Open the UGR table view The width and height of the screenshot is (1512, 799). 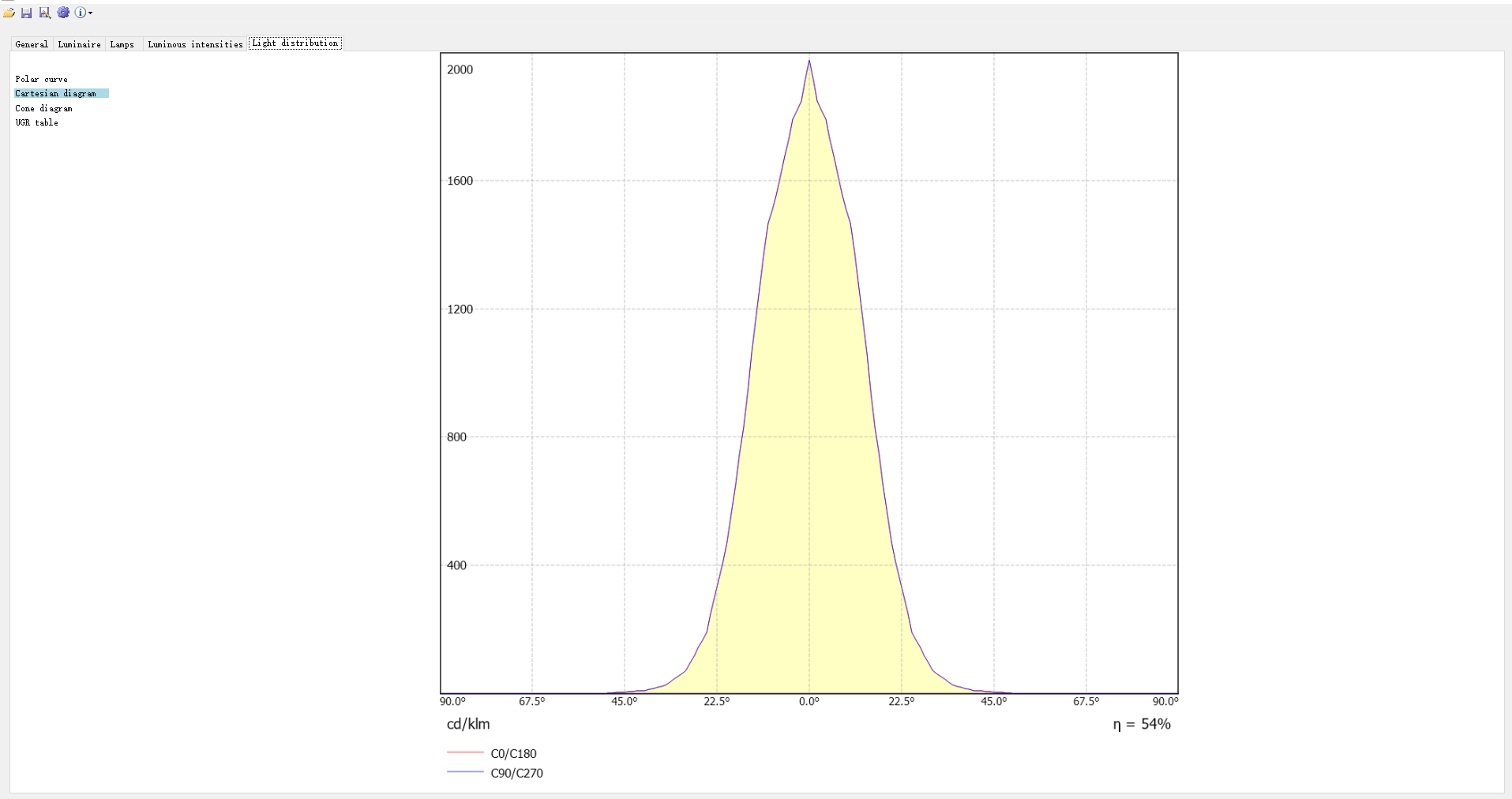[x=36, y=122]
